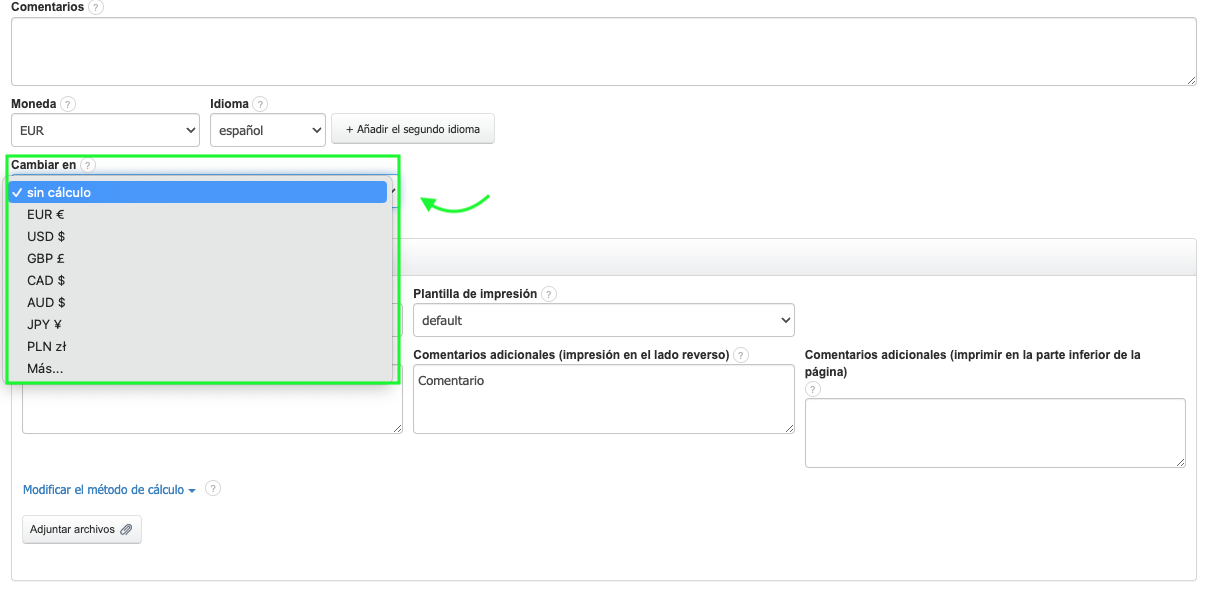
Task: Click the help icon beside Comentarios
Action: click(x=96, y=7)
